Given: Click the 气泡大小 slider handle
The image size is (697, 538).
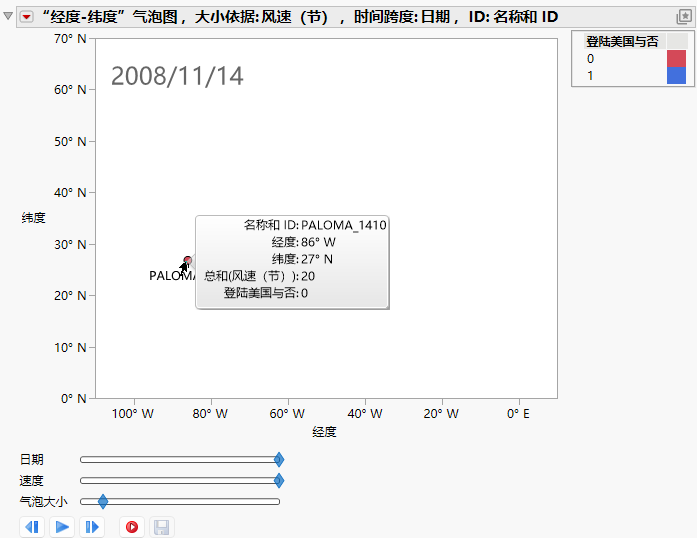Looking at the screenshot, I should click(x=103, y=502).
